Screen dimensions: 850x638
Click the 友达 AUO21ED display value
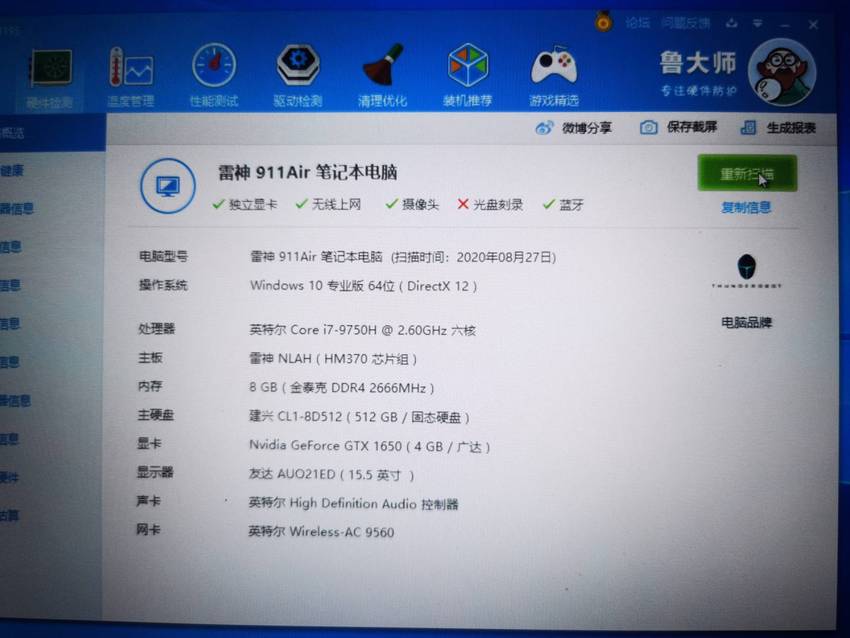pyautogui.click(x=331, y=475)
